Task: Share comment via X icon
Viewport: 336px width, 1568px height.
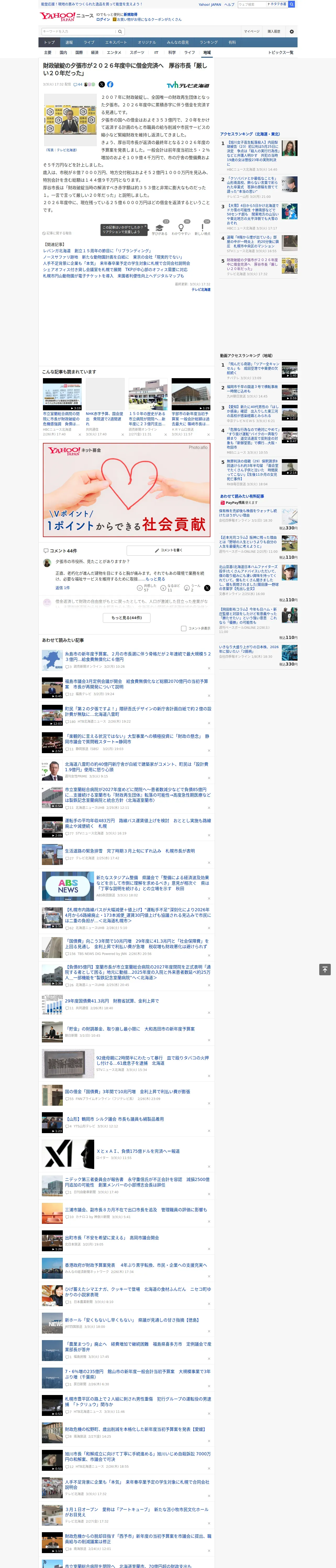Action: (x=207, y=588)
